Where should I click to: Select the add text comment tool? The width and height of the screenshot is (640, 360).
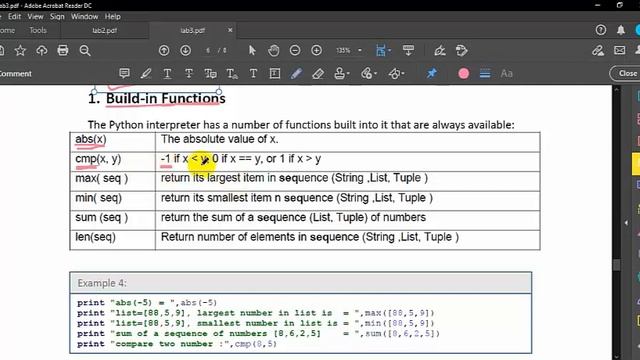(x=253, y=73)
